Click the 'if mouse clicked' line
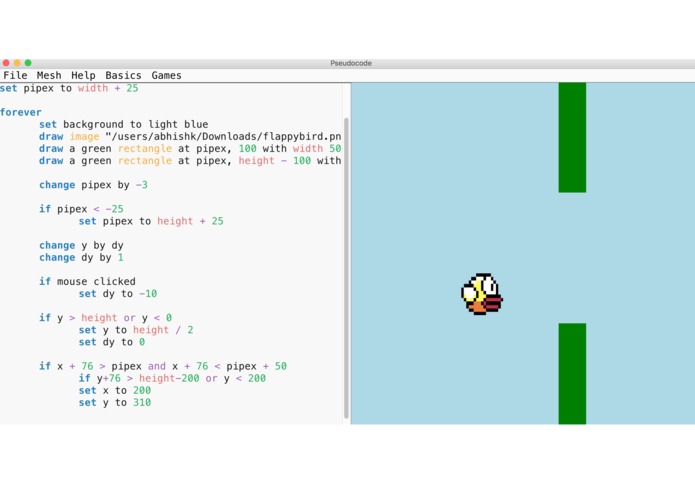The width and height of the screenshot is (695, 494). click(x=87, y=281)
